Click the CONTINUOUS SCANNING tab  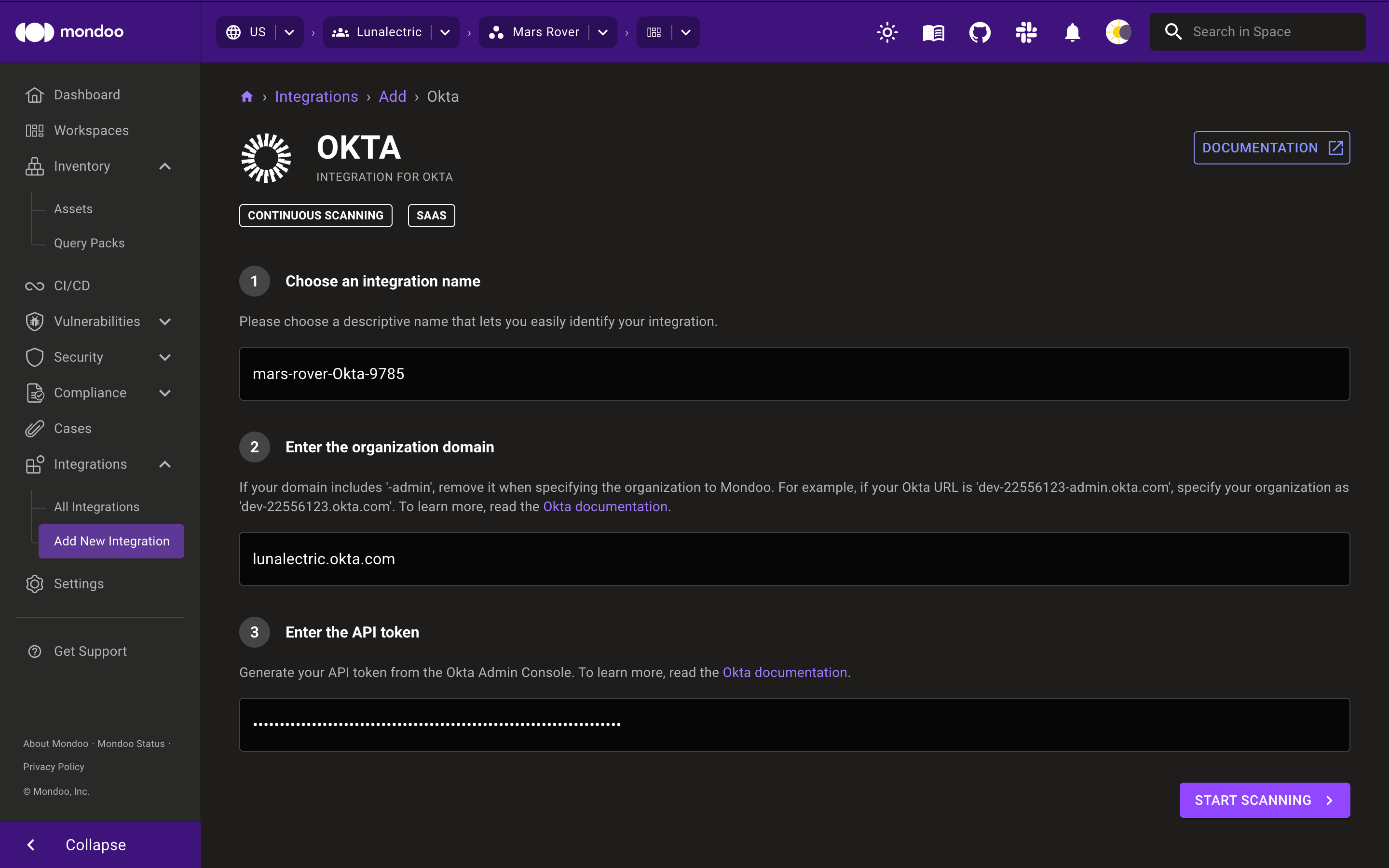(316, 214)
